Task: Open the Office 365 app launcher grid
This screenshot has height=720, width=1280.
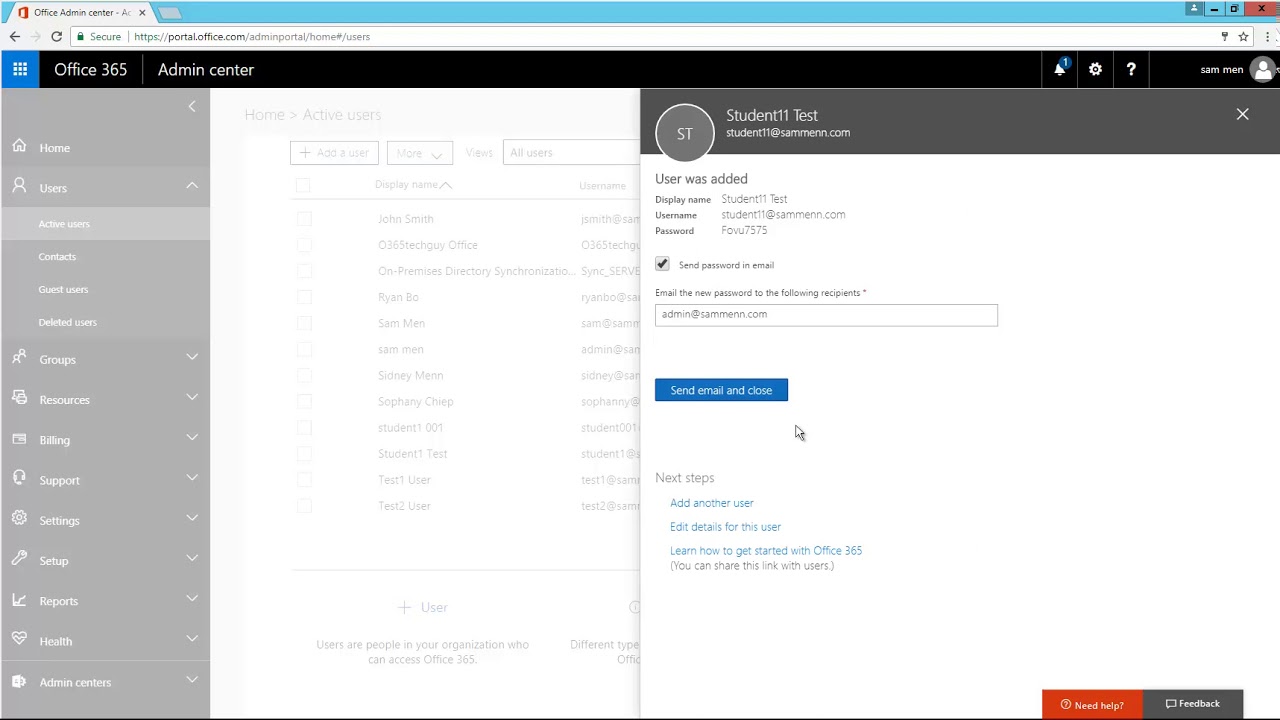Action: click(20, 69)
